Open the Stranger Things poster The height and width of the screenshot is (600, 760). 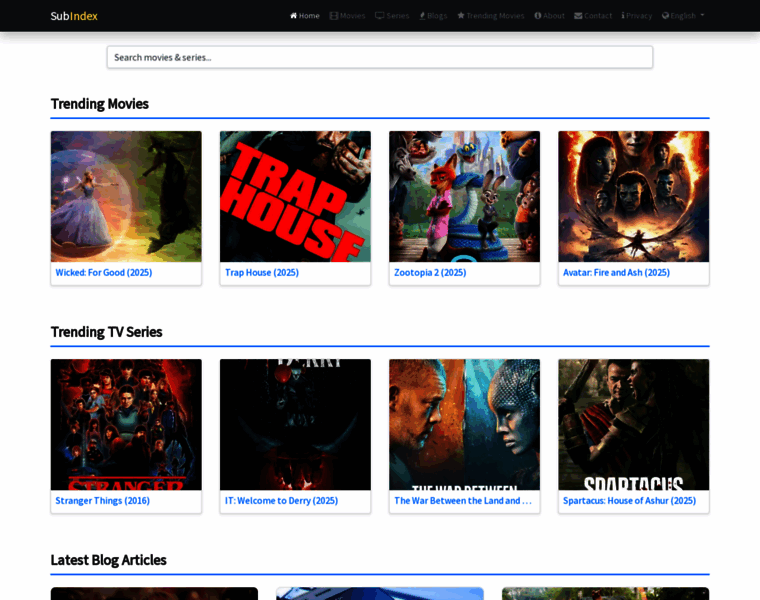pos(126,424)
